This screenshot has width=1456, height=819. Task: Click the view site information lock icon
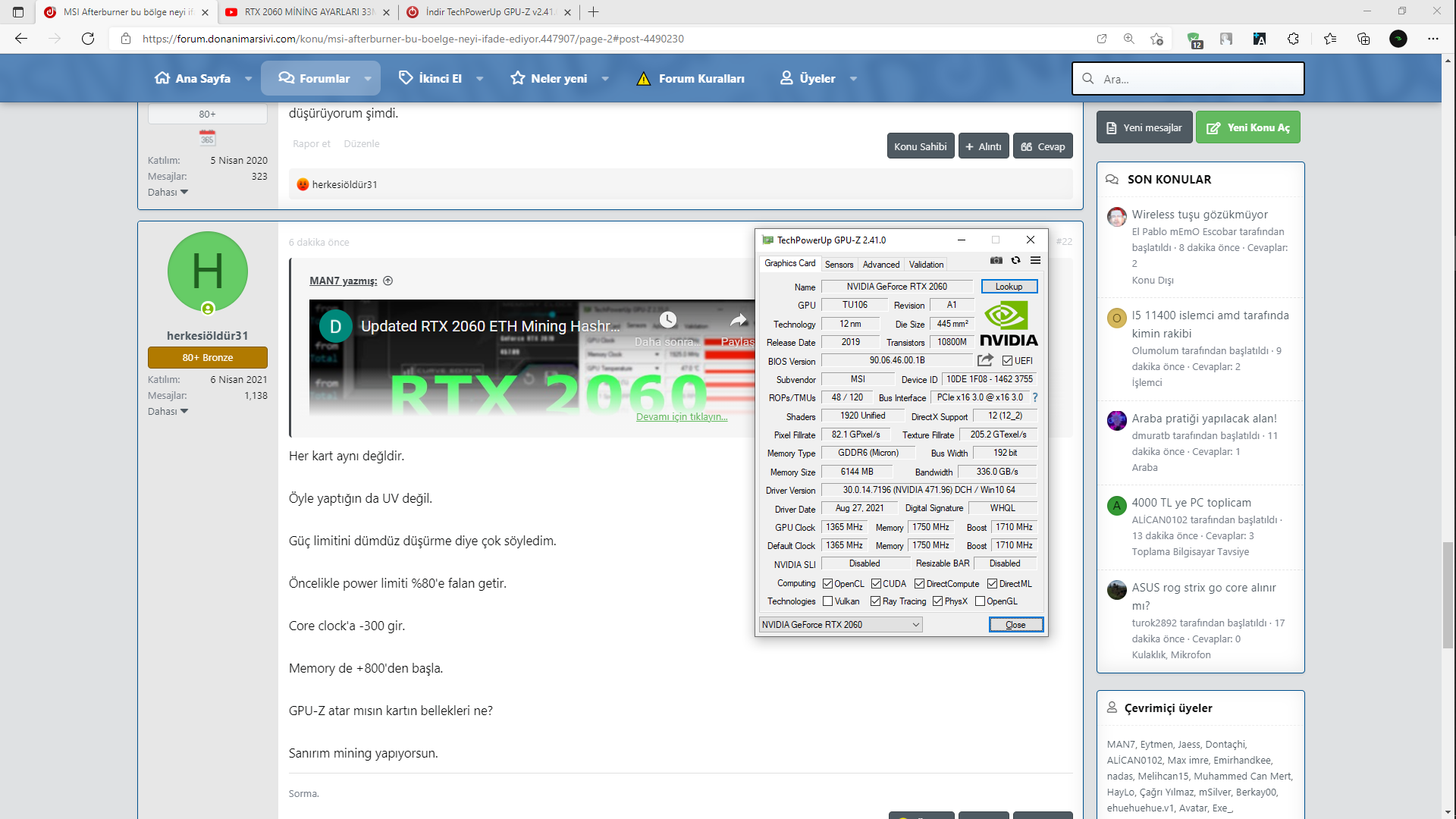click(126, 39)
